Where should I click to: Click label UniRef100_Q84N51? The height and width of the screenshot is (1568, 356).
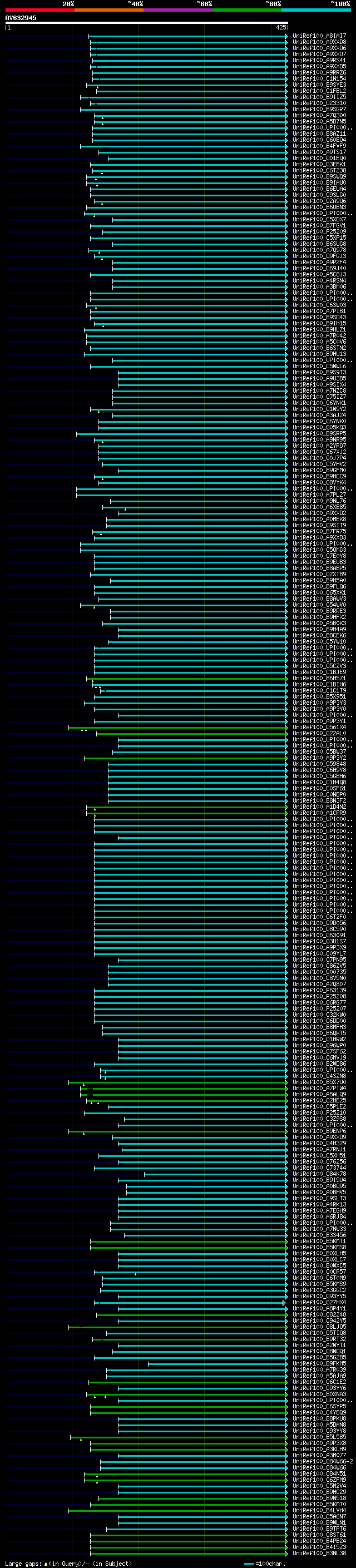click(319, 1473)
